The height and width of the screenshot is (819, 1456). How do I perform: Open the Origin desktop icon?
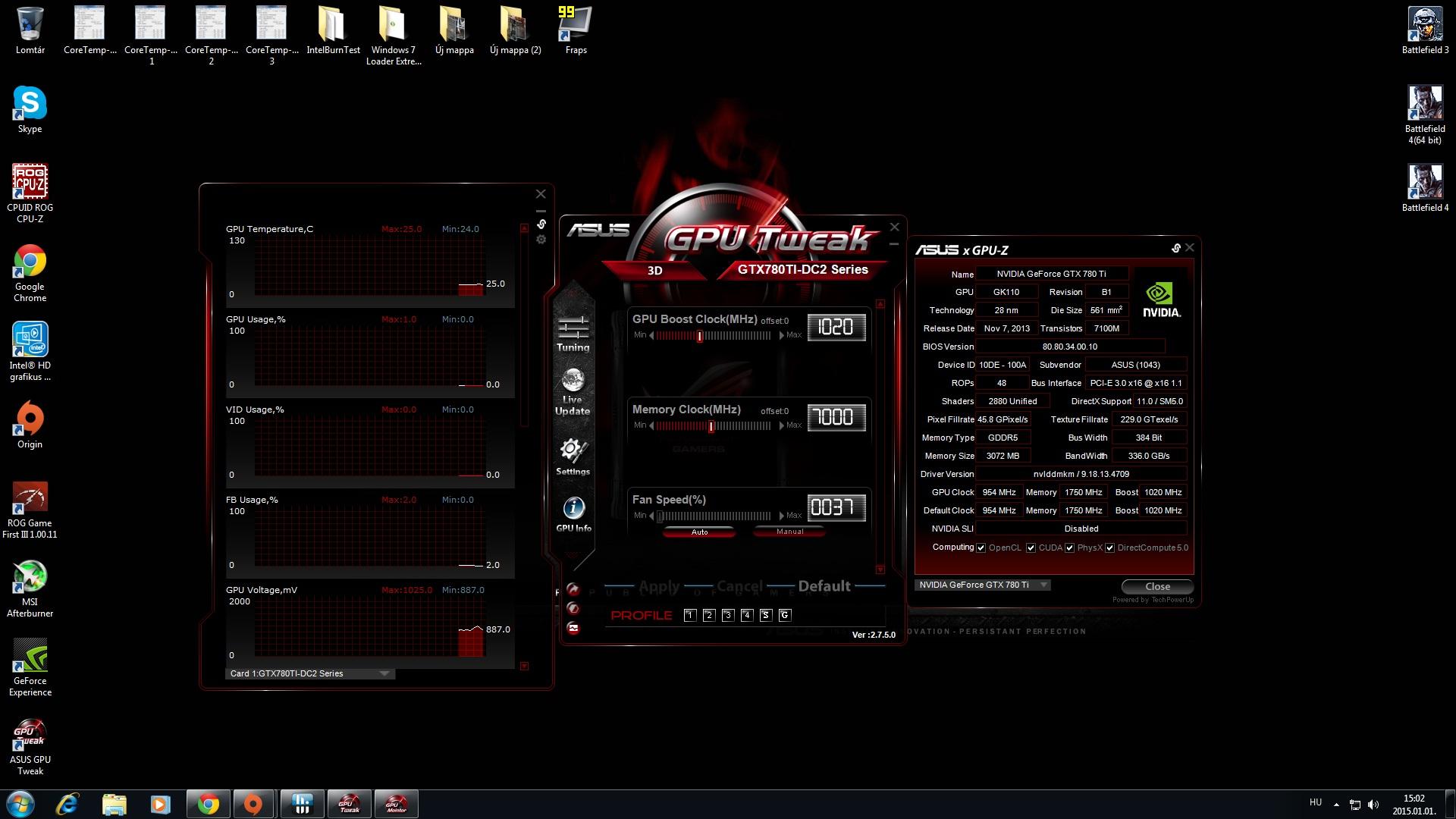tap(30, 425)
